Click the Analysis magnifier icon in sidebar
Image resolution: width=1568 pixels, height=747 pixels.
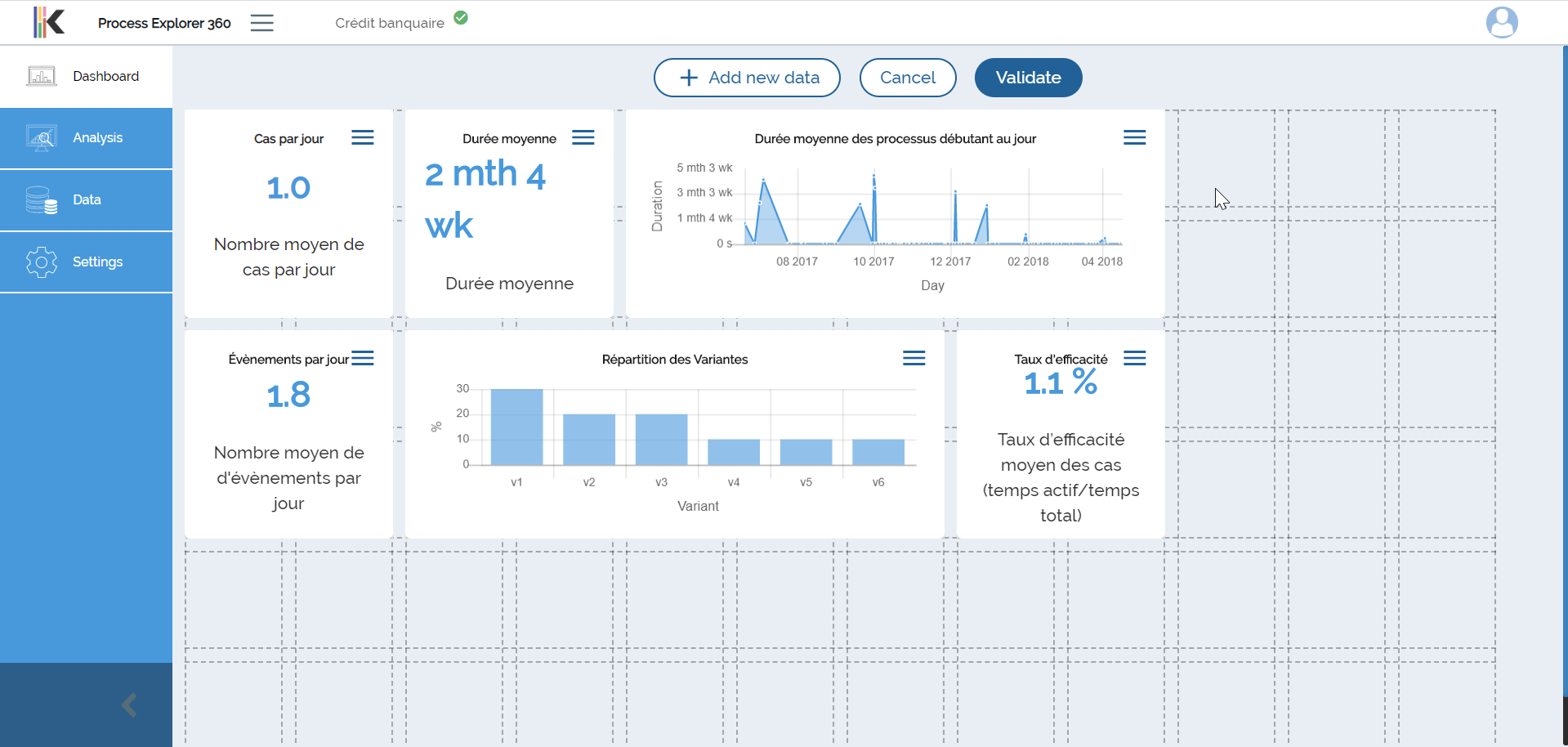[x=42, y=137]
